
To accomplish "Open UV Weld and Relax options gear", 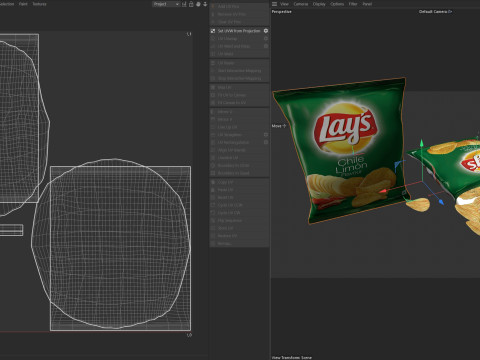I will [266, 46].
